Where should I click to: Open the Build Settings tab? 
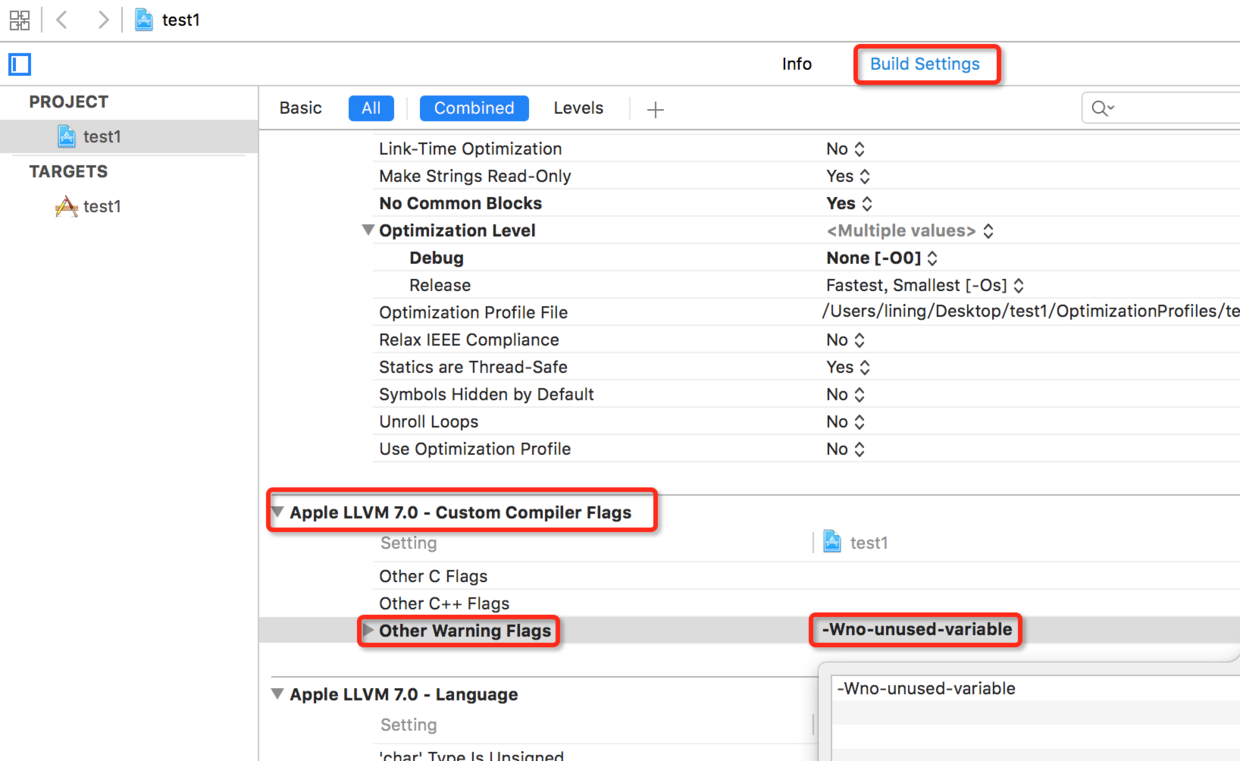coord(925,64)
